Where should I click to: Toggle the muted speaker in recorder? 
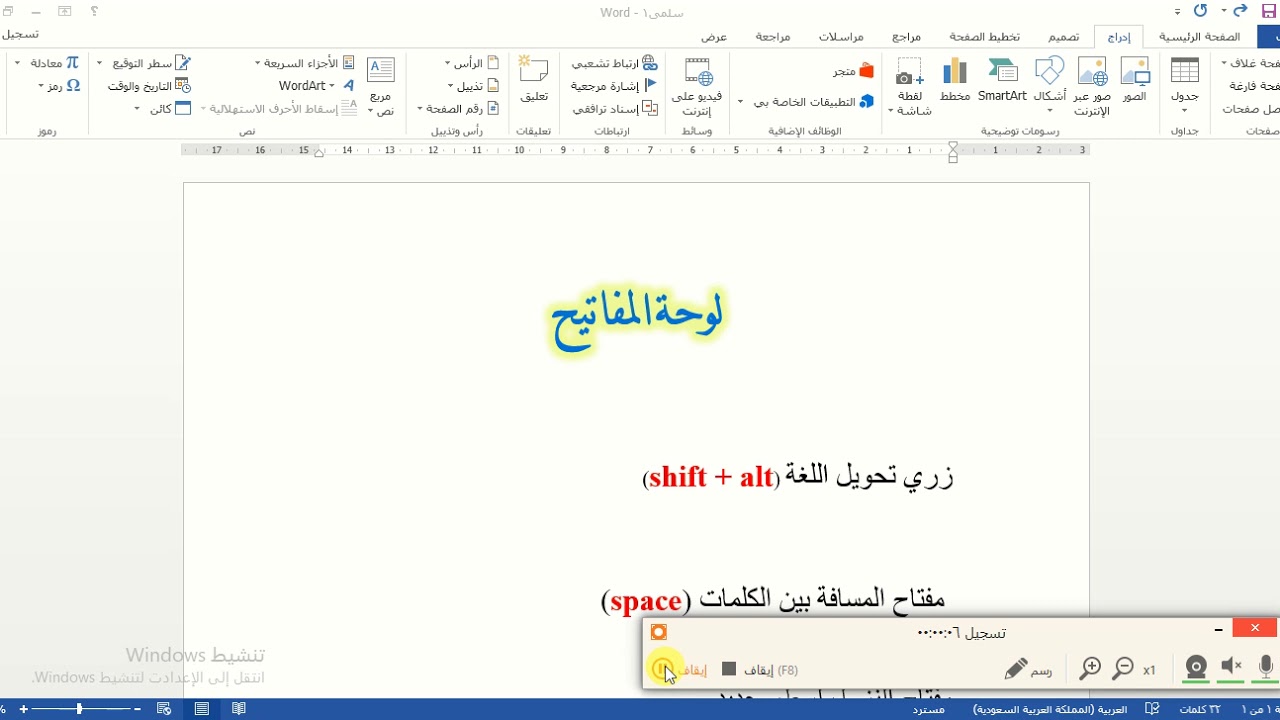(1231, 668)
